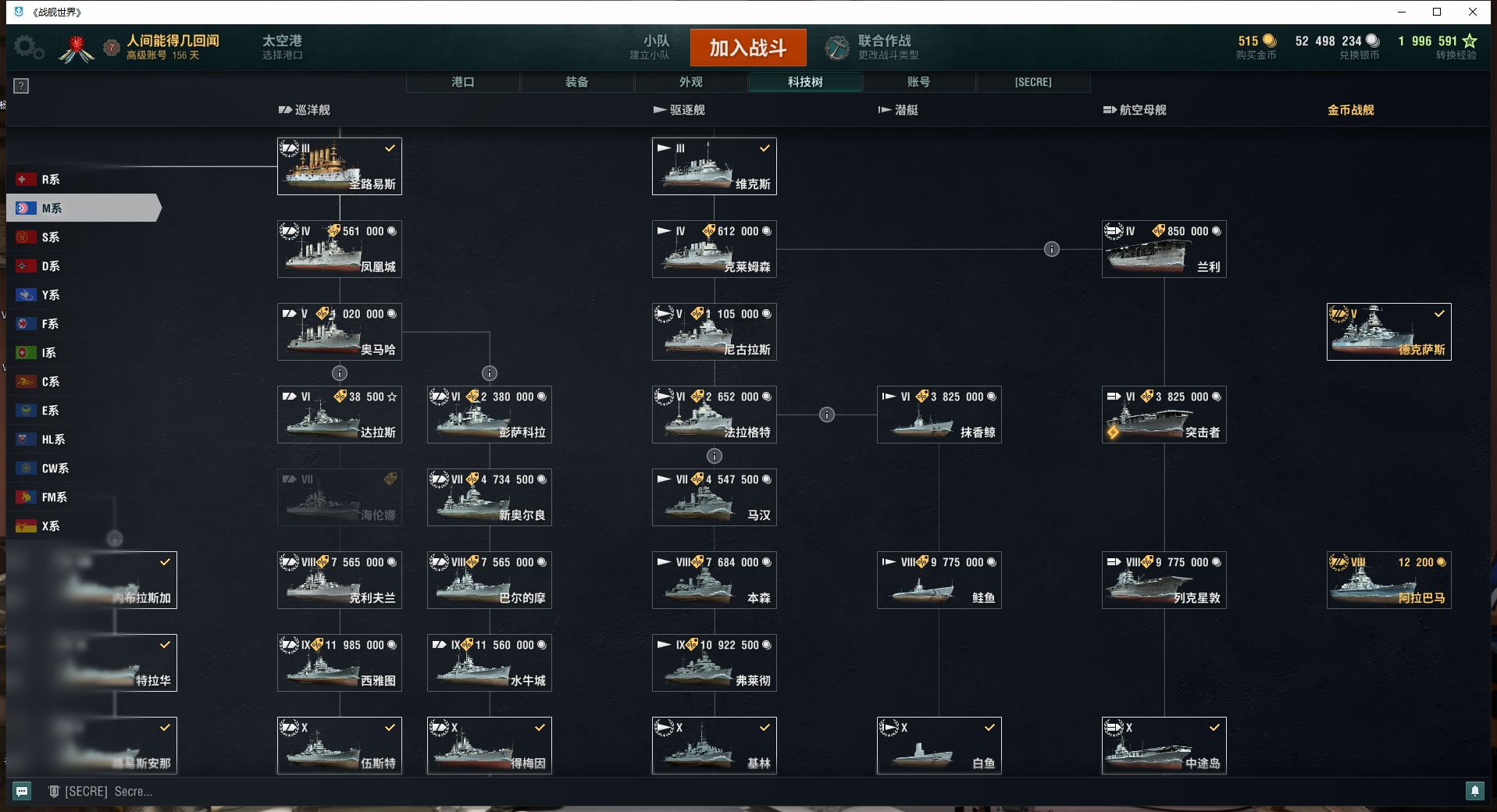Click the help question mark icon
Viewport: 1497px width, 812px height.
pos(22,86)
